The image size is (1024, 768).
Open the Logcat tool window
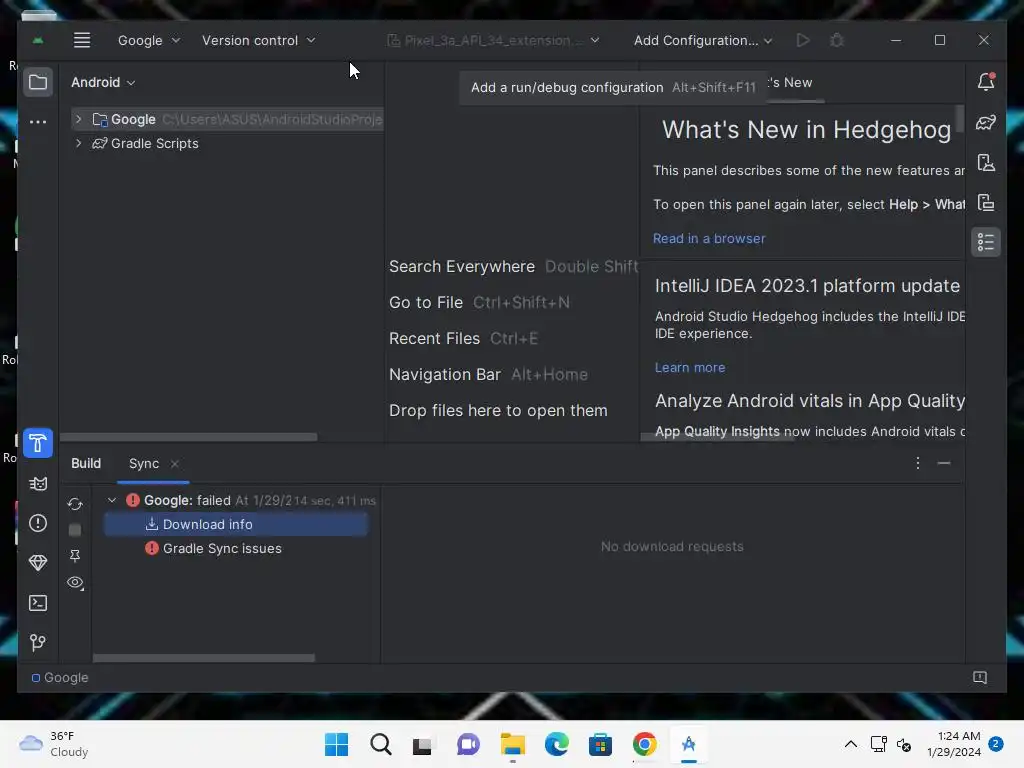click(38, 484)
